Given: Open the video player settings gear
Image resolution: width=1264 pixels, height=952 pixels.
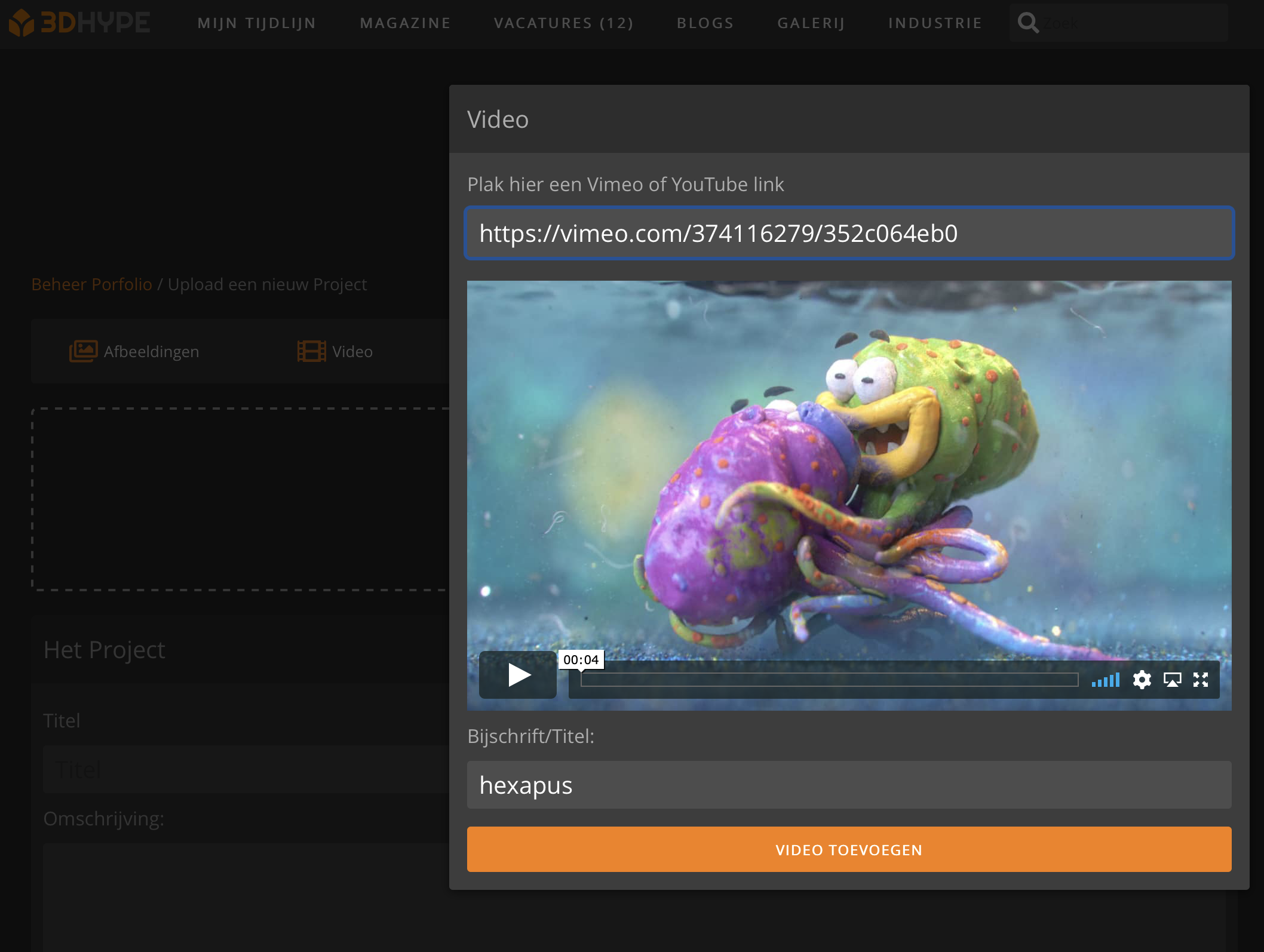Looking at the screenshot, I should (1142, 680).
